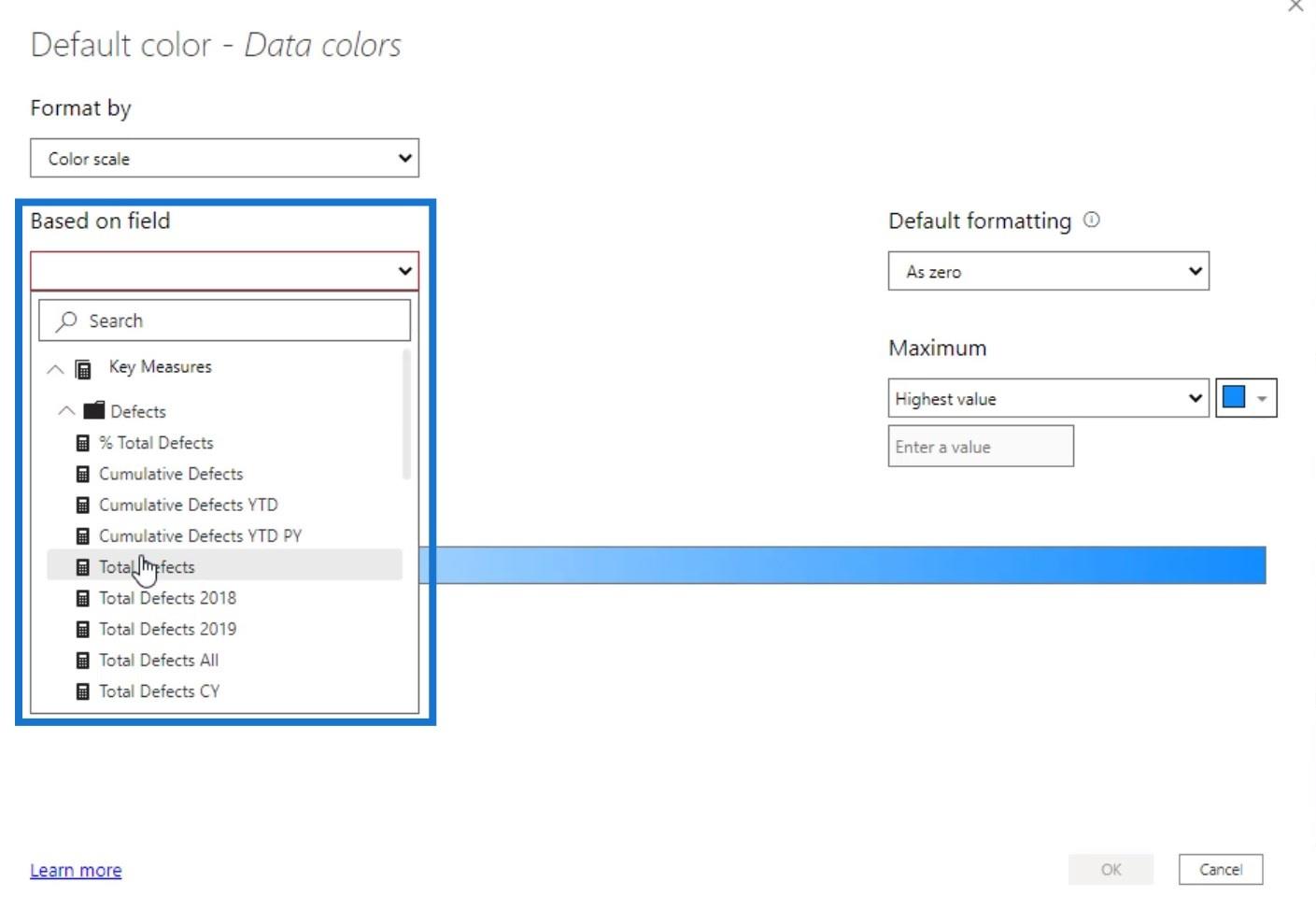Open the Learn more link
The height and width of the screenshot is (911, 1316).
point(76,870)
